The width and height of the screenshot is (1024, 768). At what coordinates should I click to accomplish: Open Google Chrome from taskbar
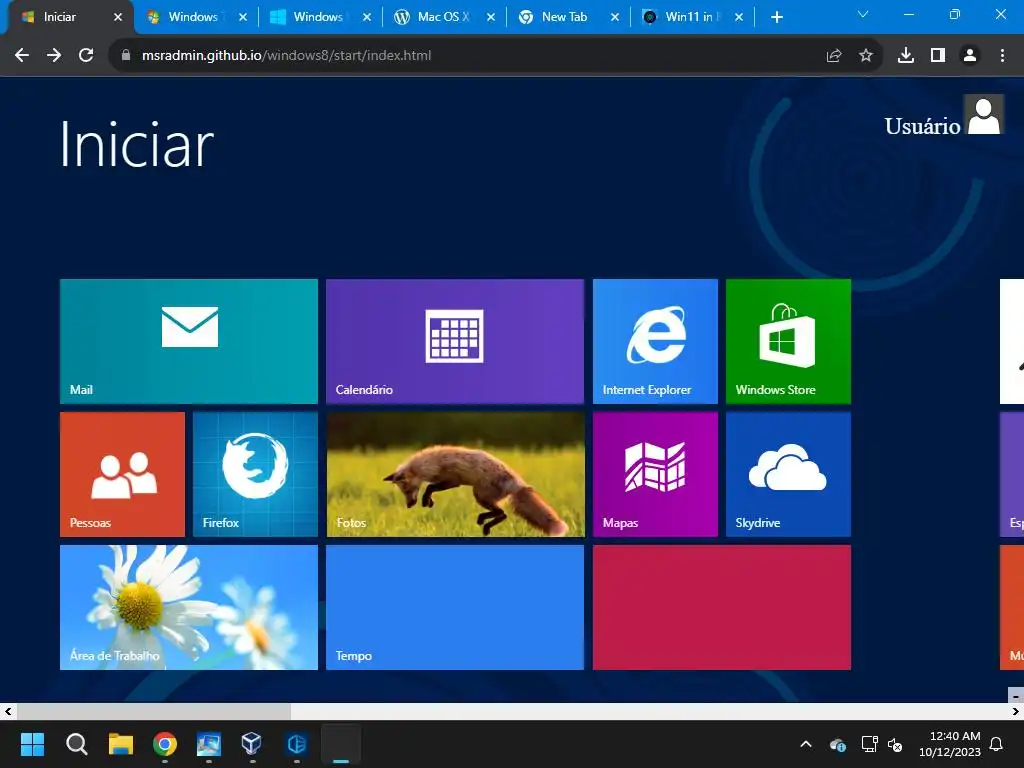point(165,744)
